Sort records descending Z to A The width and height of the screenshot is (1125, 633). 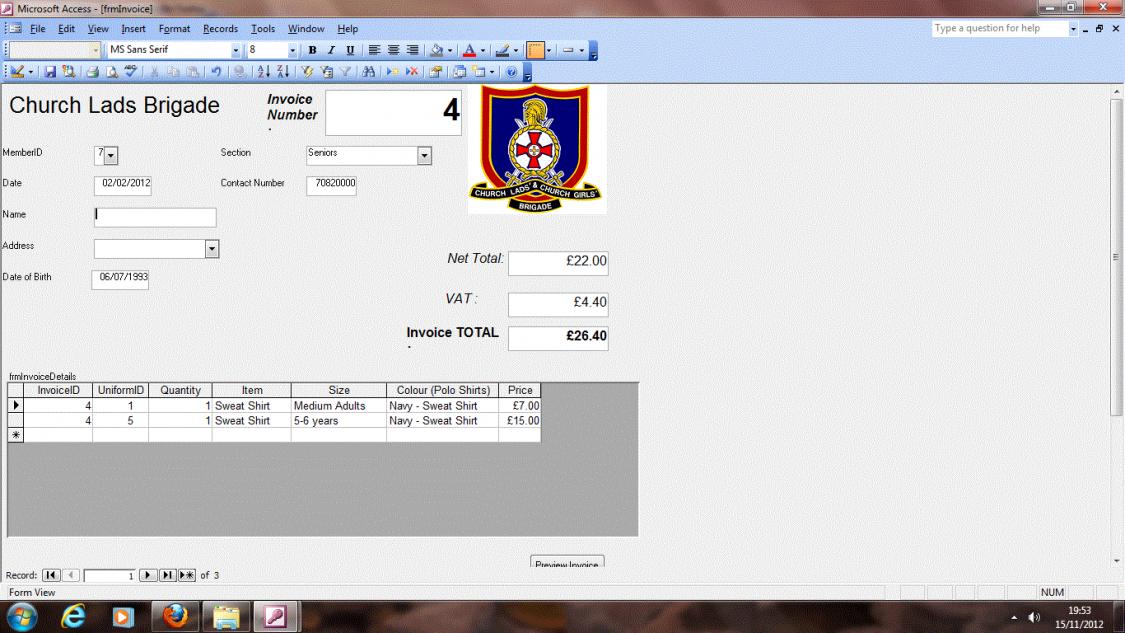(283, 72)
